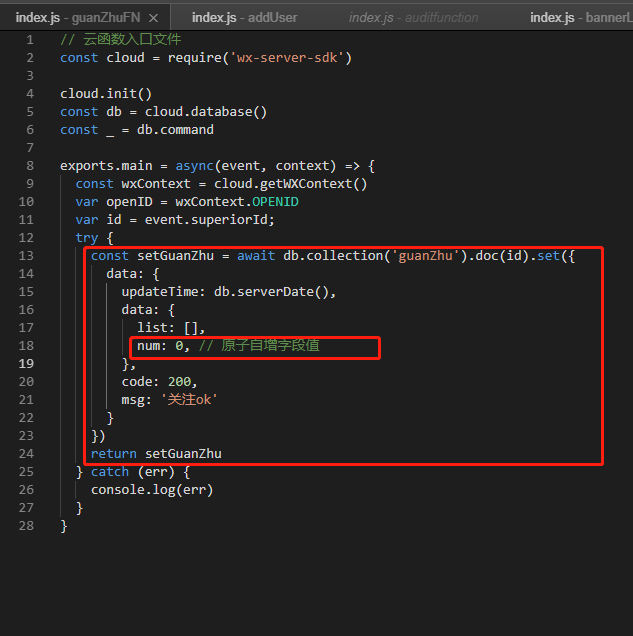Click the 'async' keyword on line 8
Viewport: 633px width, 636px height.
(x=194, y=165)
